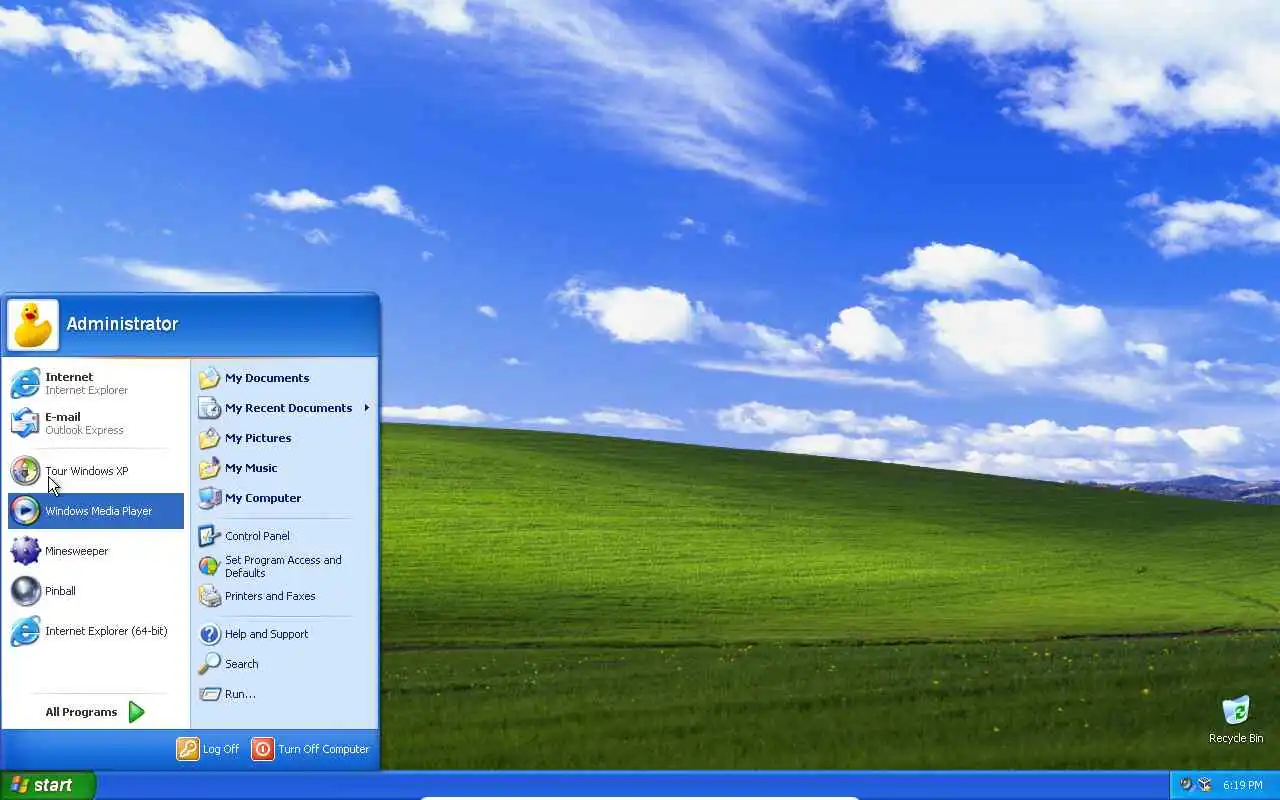Click the 6:19 PM taskbar clock

(x=1243, y=786)
